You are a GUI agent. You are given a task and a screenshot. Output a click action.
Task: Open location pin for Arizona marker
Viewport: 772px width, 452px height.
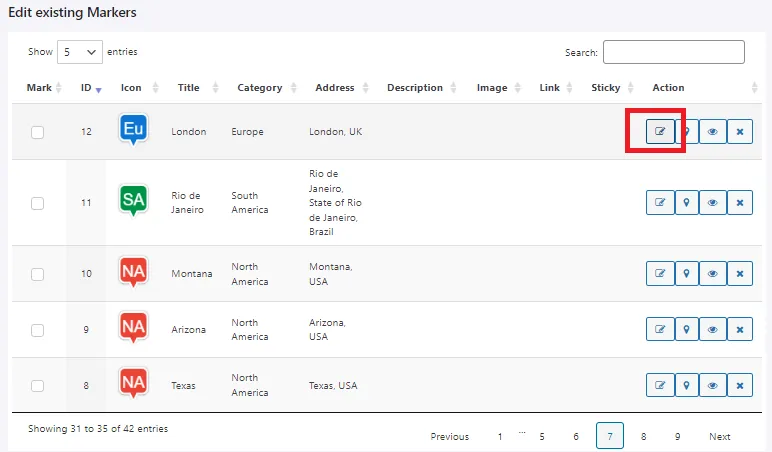pyautogui.click(x=686, y=329)
